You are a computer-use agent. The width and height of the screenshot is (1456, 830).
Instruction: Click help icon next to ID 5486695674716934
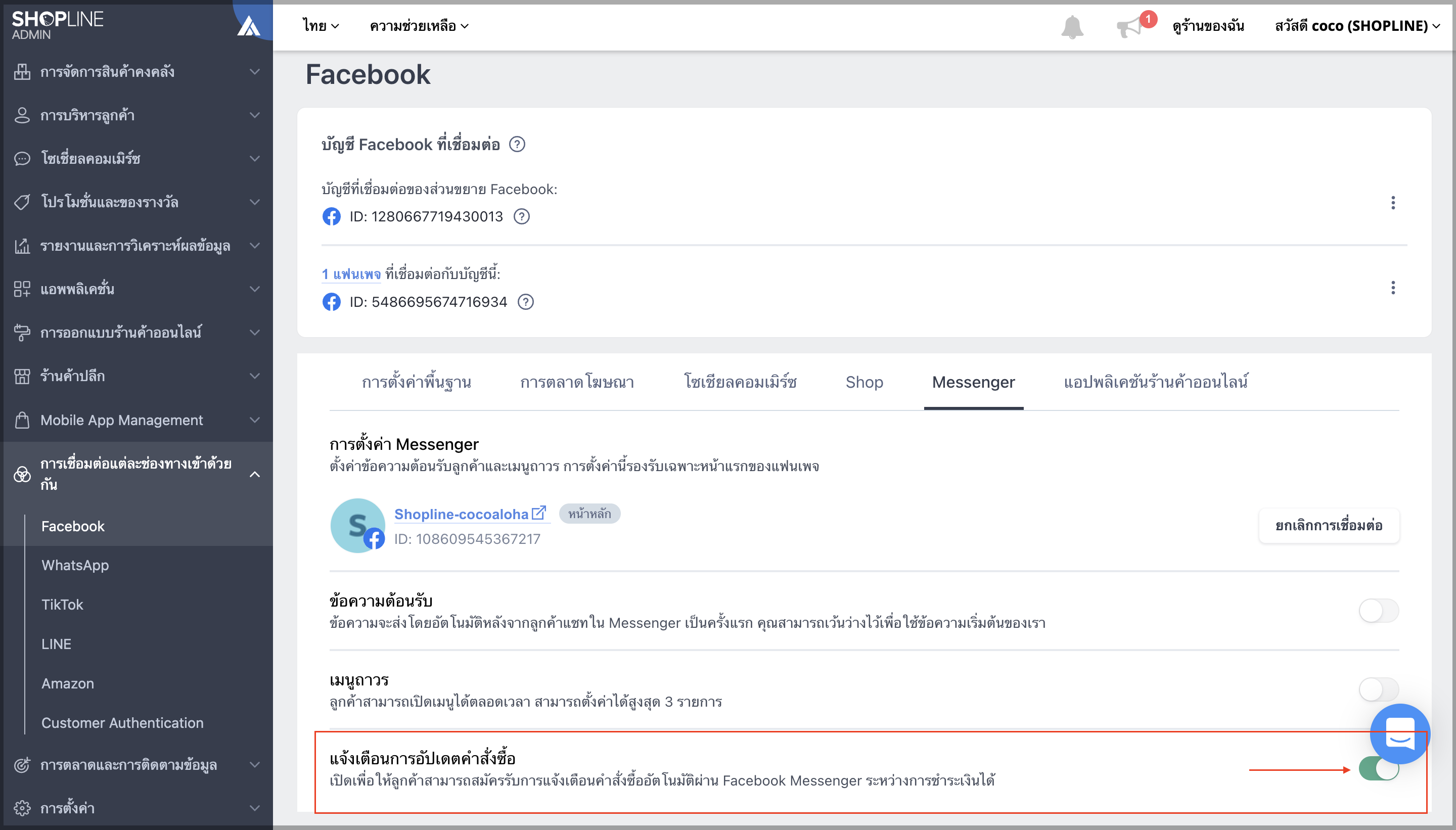(x=526, y=302)
